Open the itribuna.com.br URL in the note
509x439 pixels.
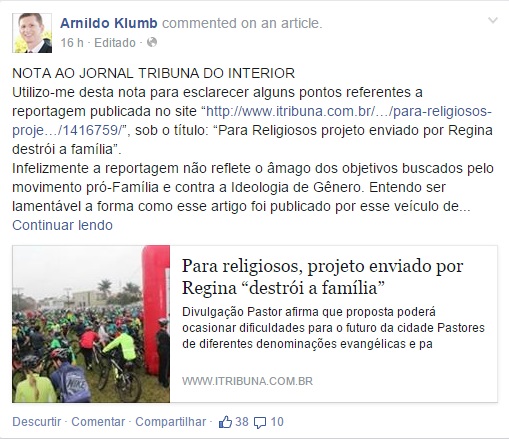[252, 121]
